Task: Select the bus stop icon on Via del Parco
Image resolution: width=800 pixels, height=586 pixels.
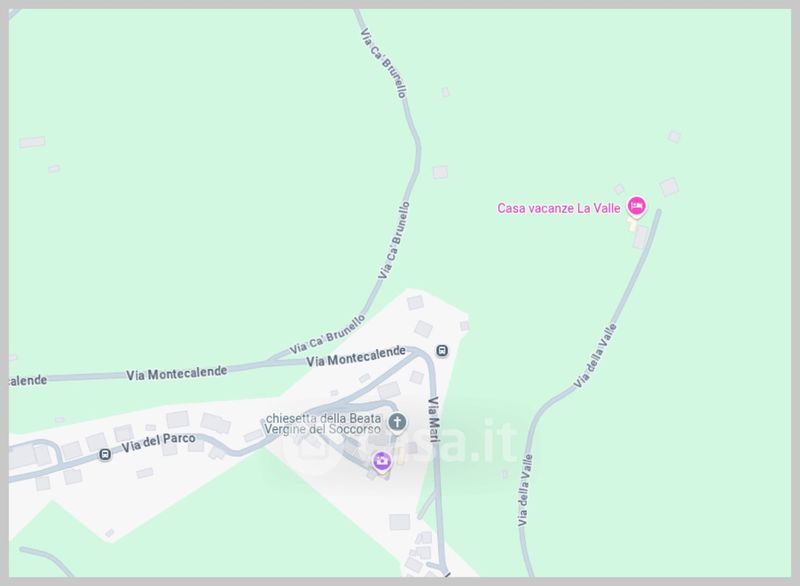Action: [105, 454]
